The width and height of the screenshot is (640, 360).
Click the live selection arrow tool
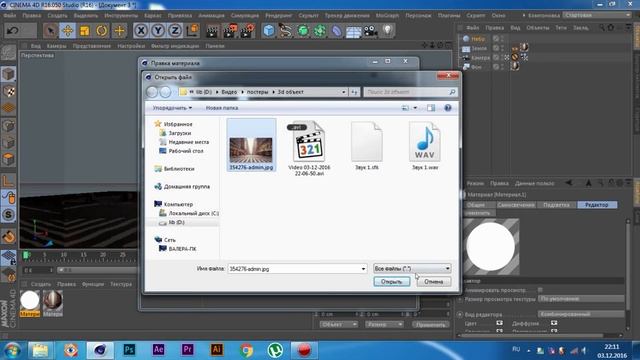(x=51, y=31)
